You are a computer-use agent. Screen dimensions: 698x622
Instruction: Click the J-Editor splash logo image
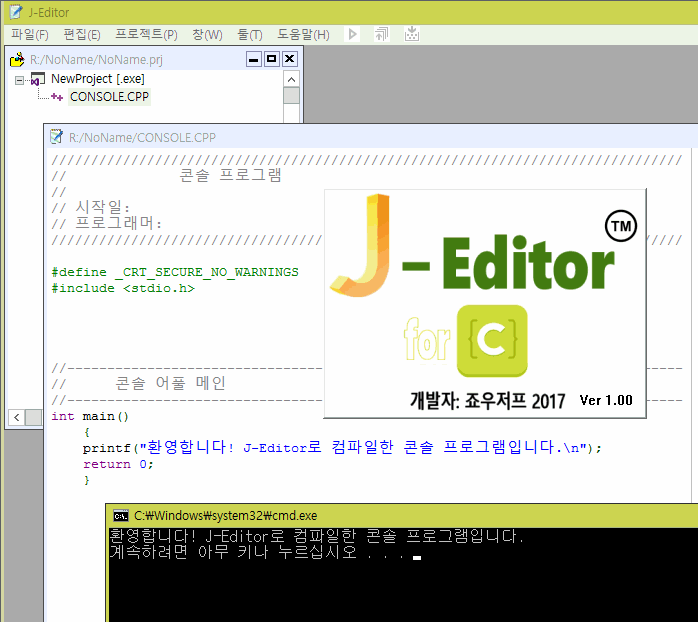pyautogui.click(x=485, y=303)
